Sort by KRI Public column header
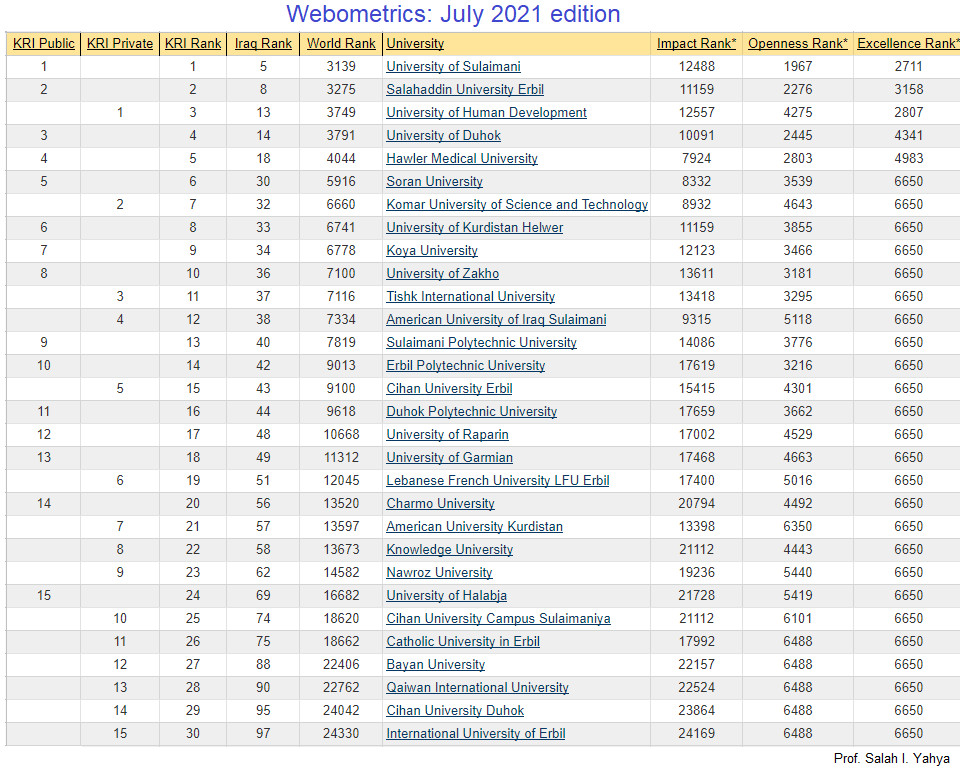The height and width of the screenshot is (772, 960). coord(43,43)
